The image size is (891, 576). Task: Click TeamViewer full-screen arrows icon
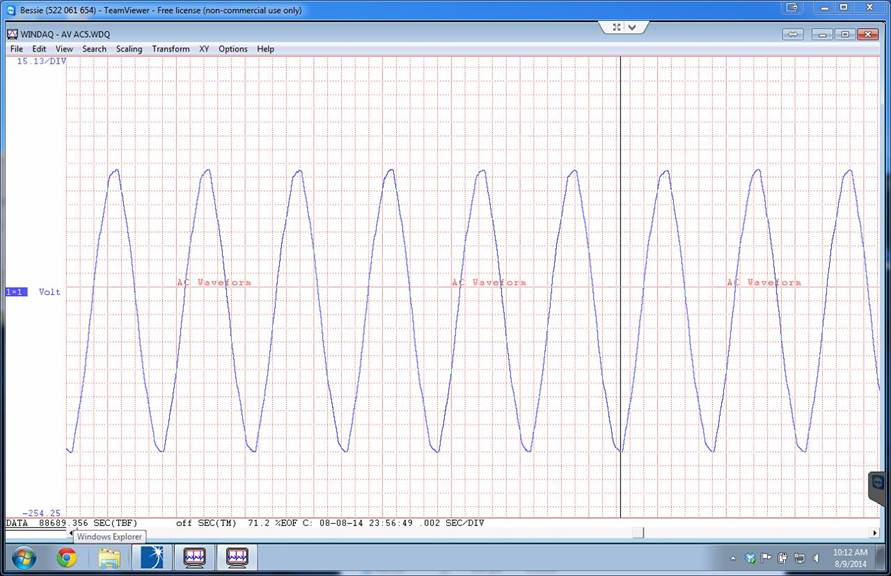[x=617, y=27]
